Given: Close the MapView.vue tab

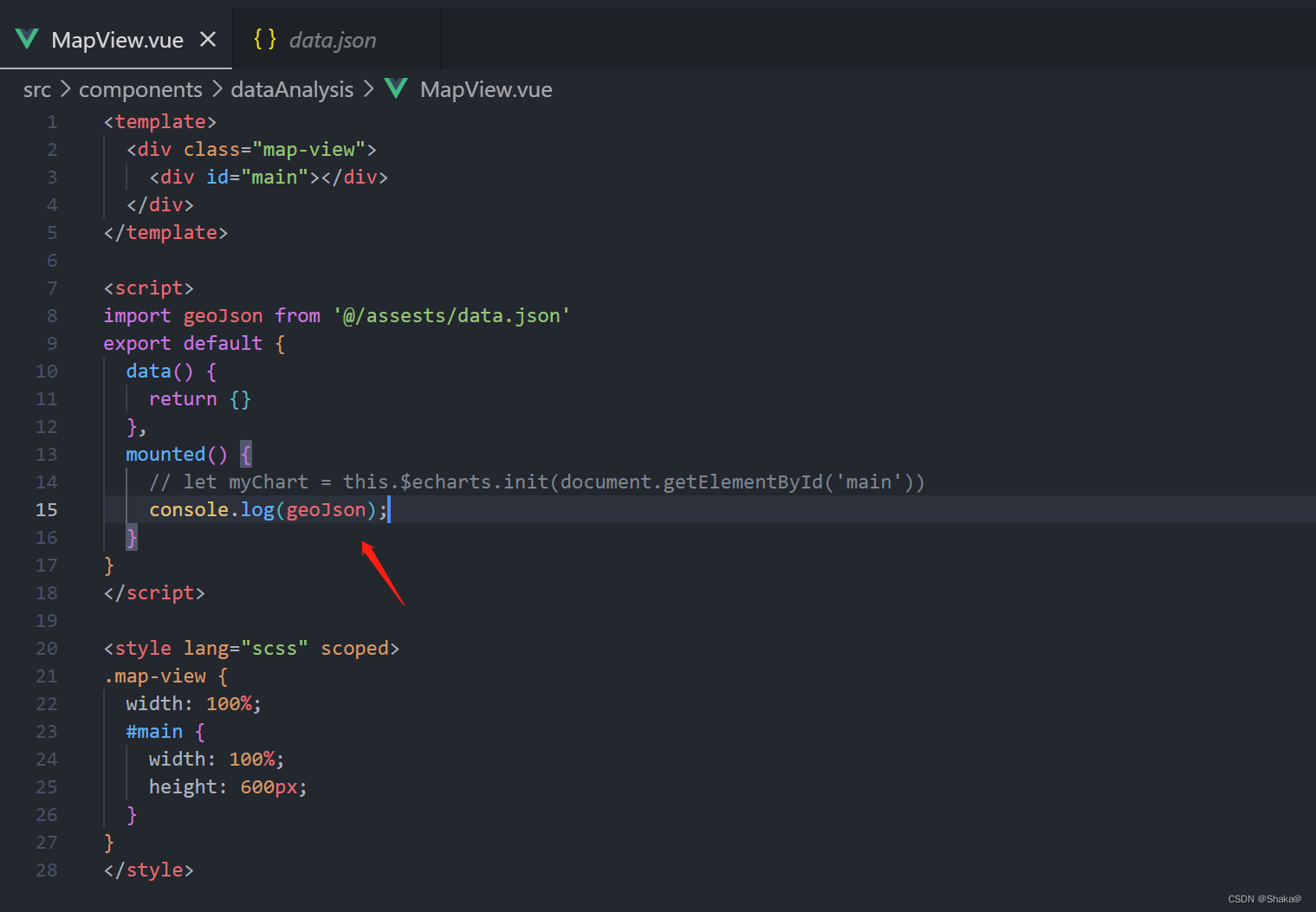Looking at the screenshot, I should [208, 39].
